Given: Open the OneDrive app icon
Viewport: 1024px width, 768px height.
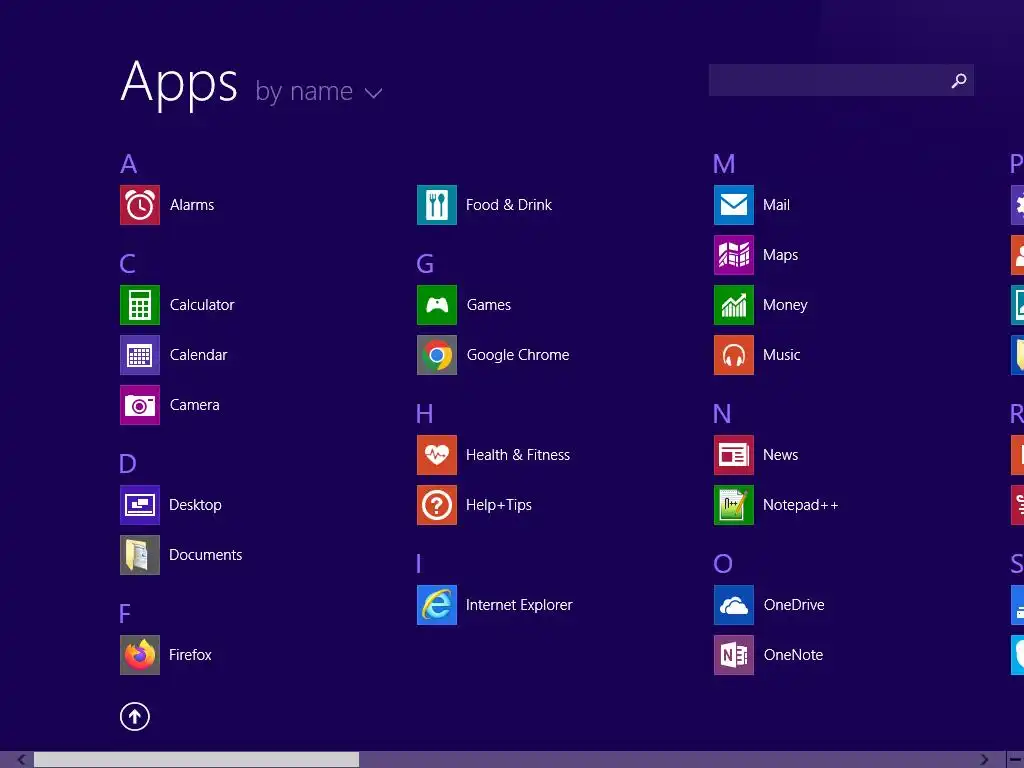Looking at the screenshot, I should coord(734,605).
